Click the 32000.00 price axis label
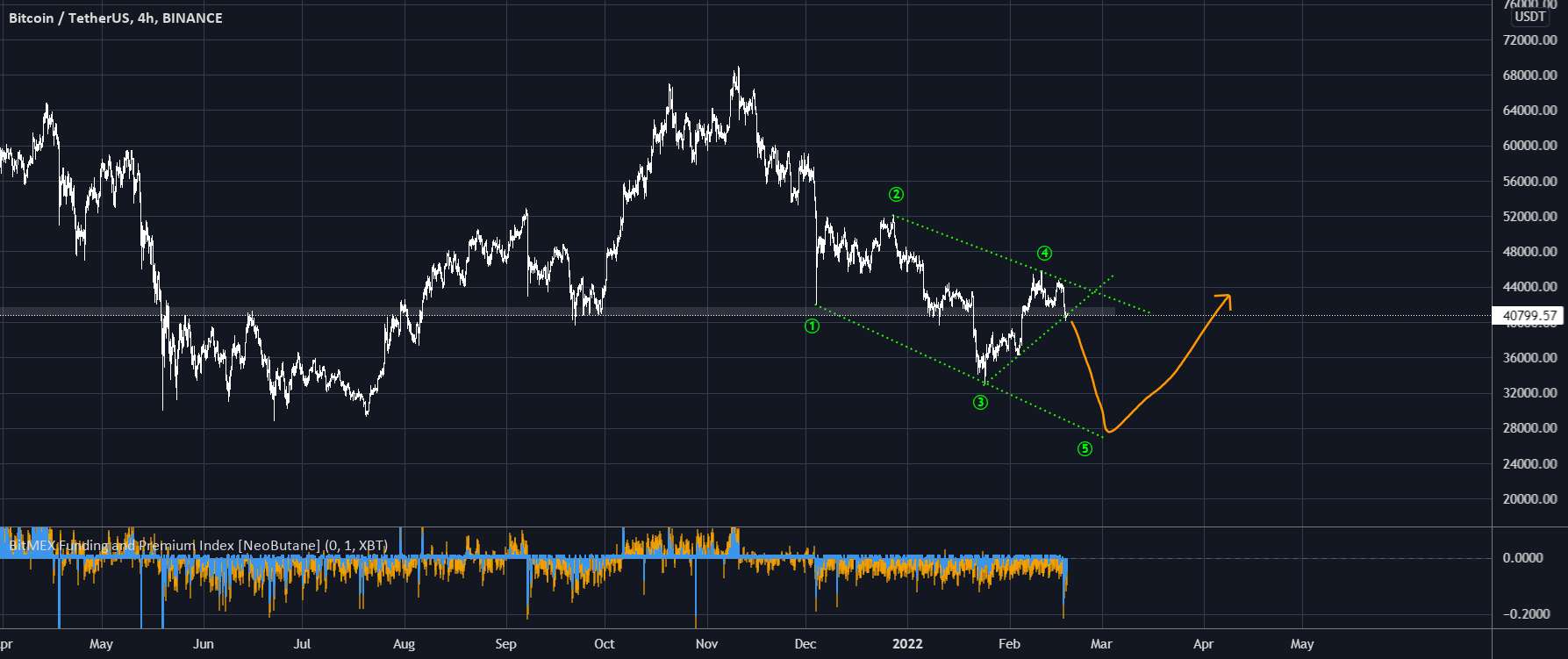 pos(1530,393)
